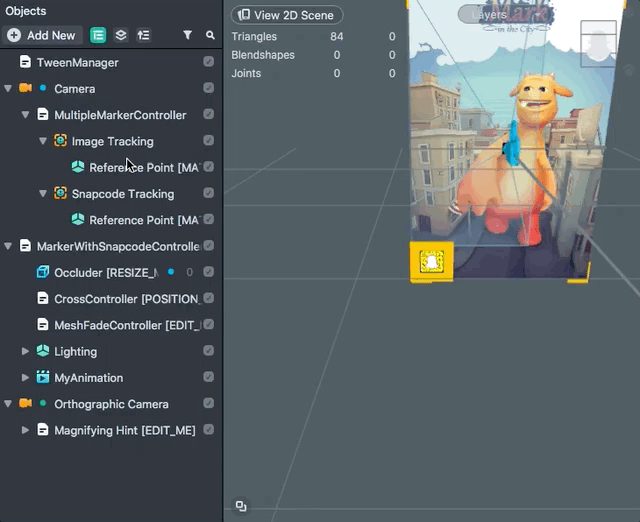Select the Occluder cube icon
The height and width of the screenshot is (522, 640).
click(x=43, y=272)
